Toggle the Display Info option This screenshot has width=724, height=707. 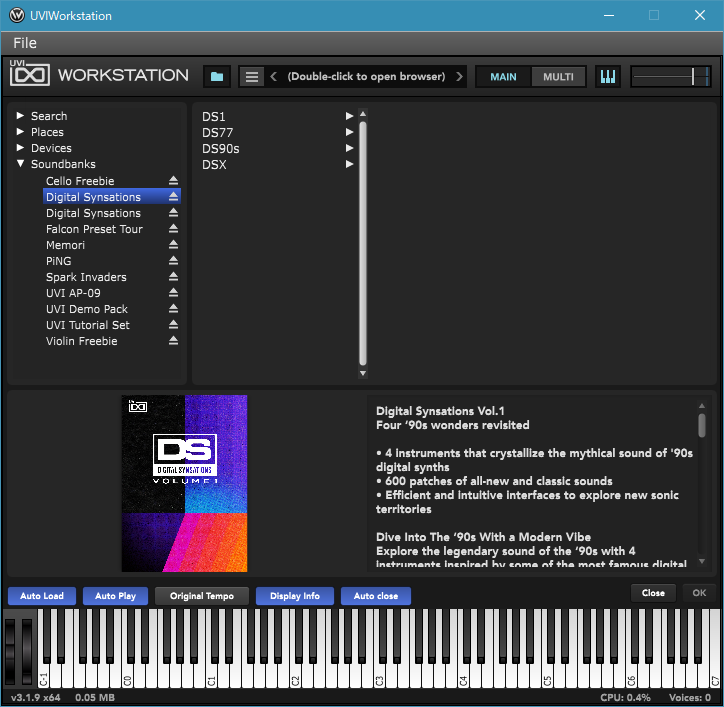click(295, 596)
